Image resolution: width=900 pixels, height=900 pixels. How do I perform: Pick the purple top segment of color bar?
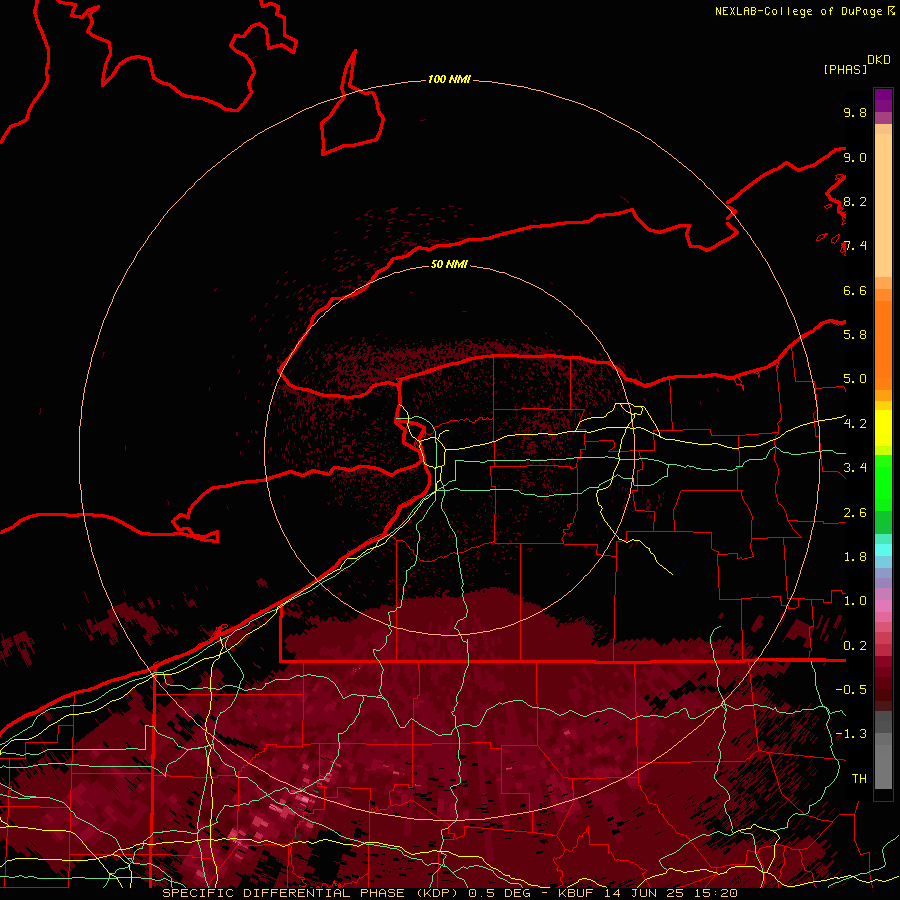coord(883,100)
